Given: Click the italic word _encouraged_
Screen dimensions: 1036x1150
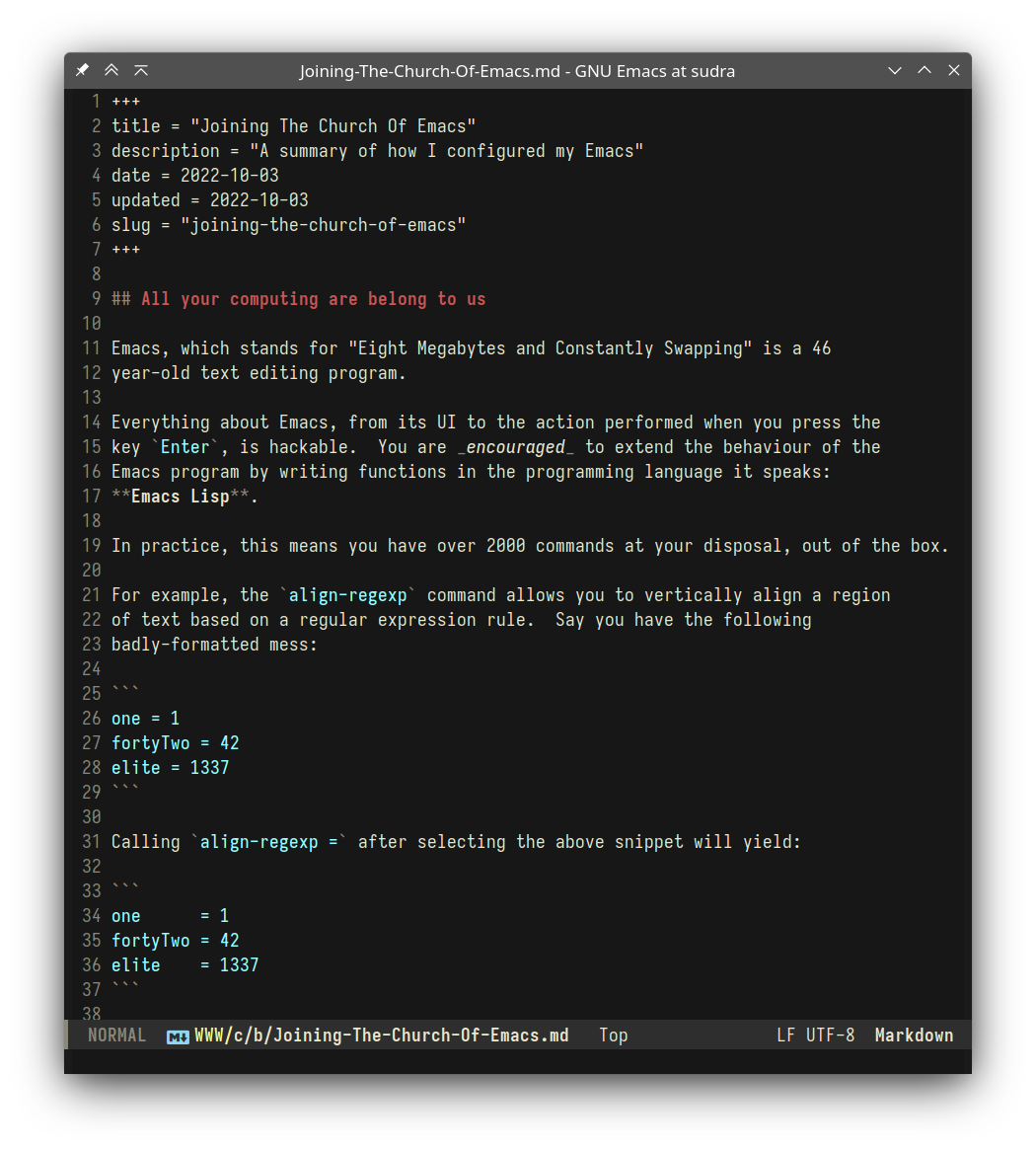Looking at the screenshot, I should click(515, 447).
